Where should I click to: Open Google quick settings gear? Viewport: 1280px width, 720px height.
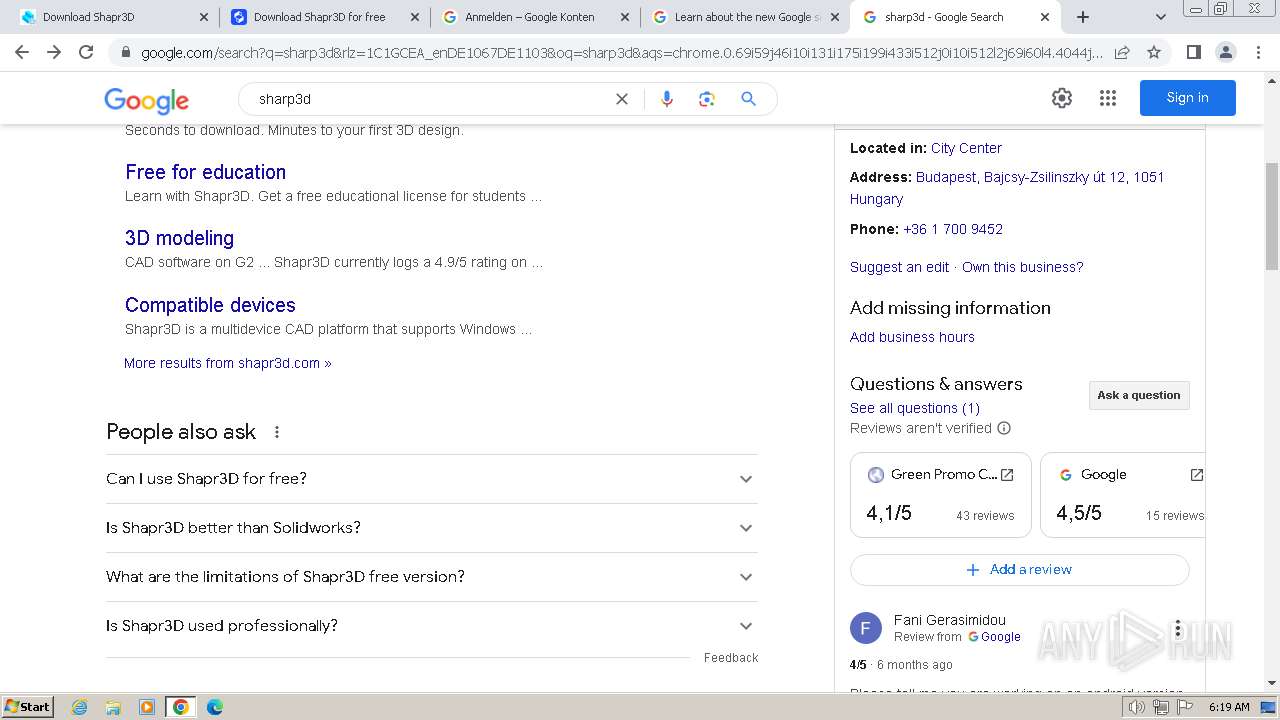(x=1062, y=98)
